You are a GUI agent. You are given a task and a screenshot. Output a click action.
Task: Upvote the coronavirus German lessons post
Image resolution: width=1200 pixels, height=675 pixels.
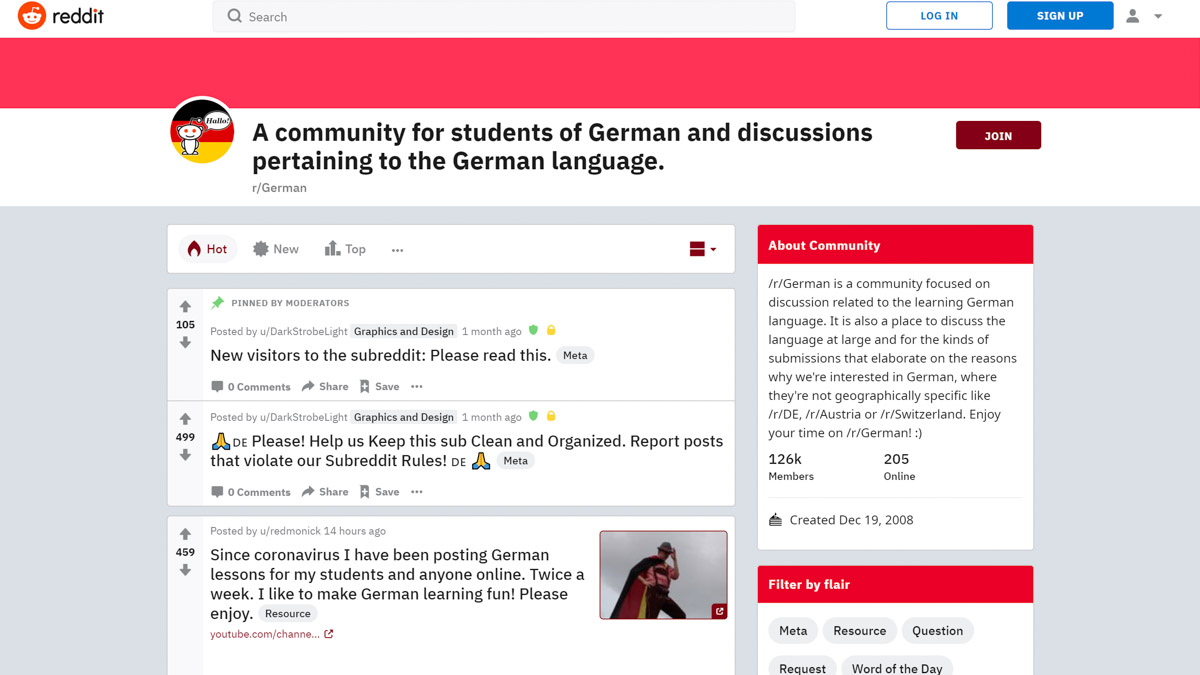pyautogui.click(x=185, y=534)
